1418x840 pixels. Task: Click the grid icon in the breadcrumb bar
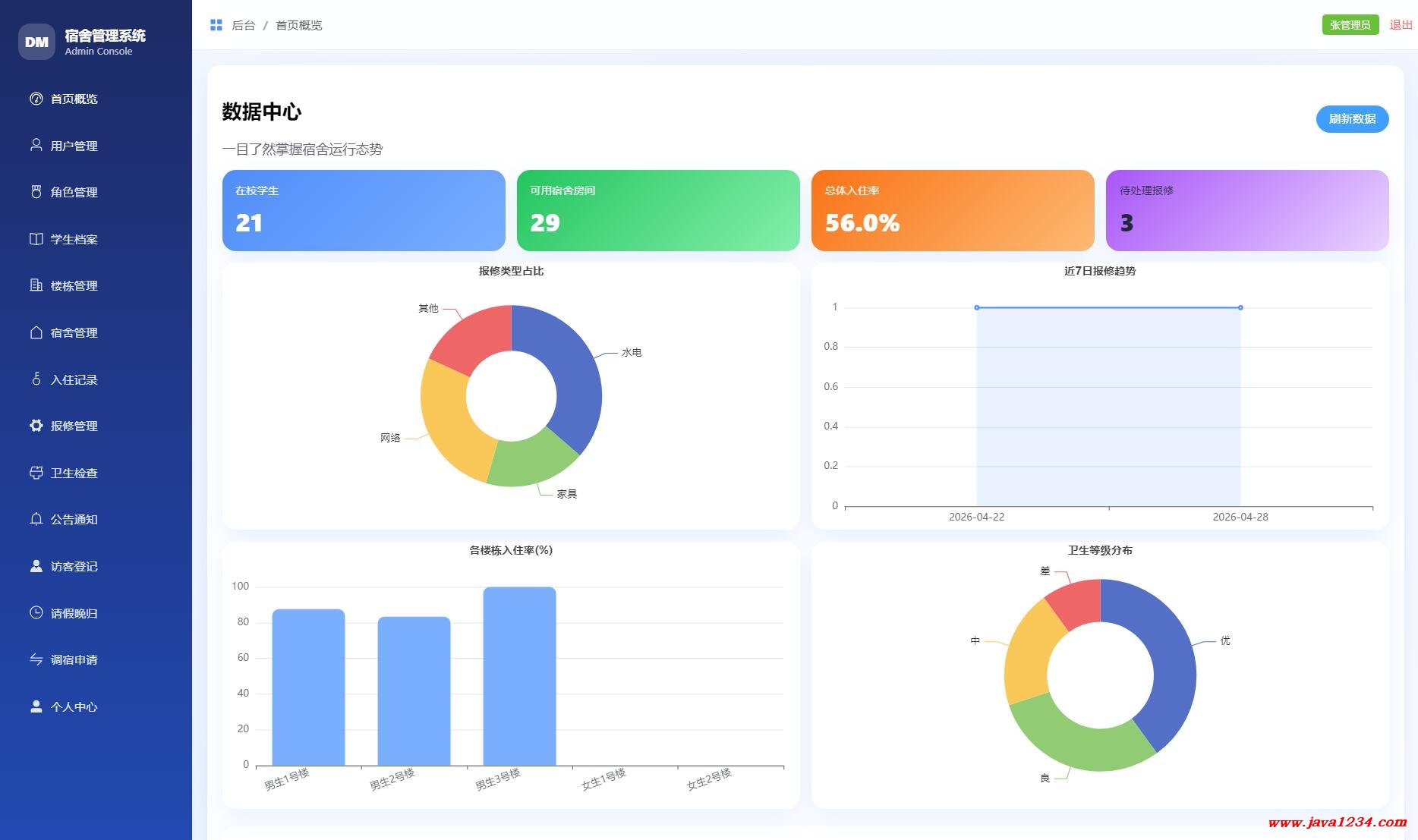pos(216,25)
